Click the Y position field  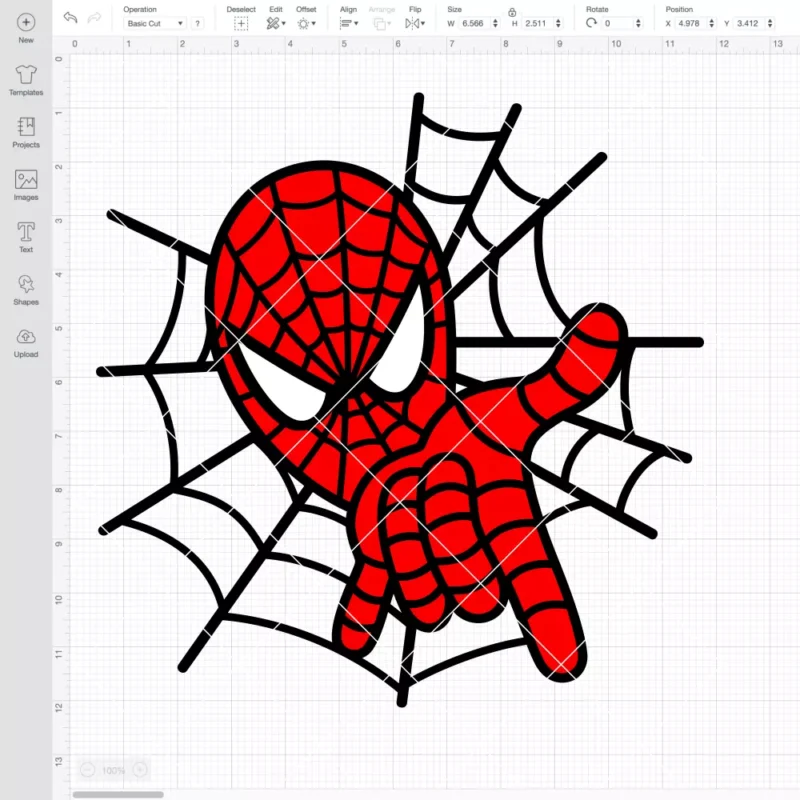750,23
